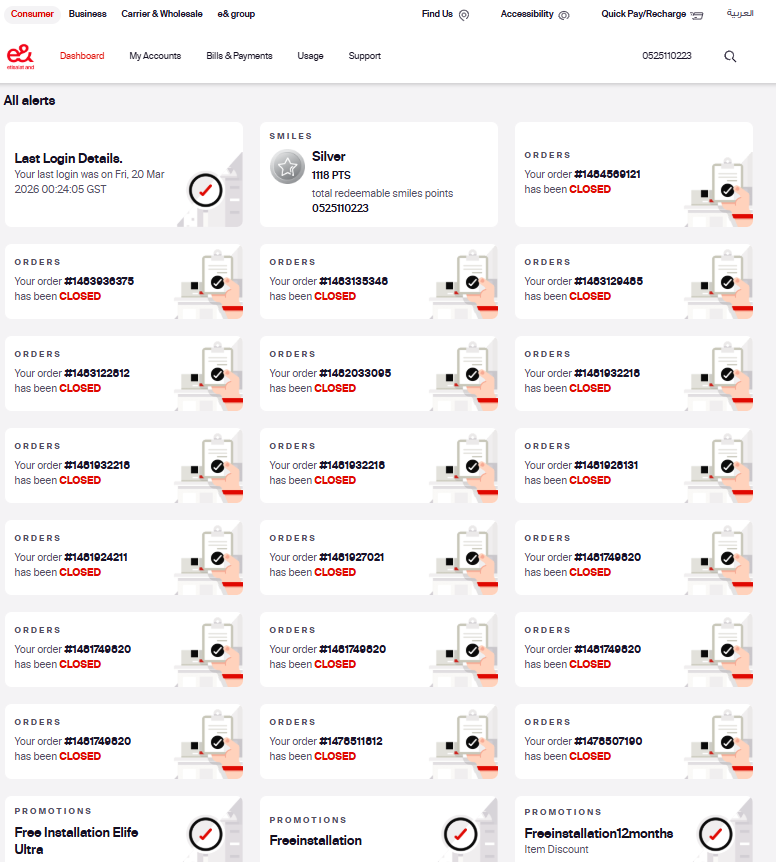Open the search magnifier icon
Screen dimensions: 776x862
(x=730, y=56)
